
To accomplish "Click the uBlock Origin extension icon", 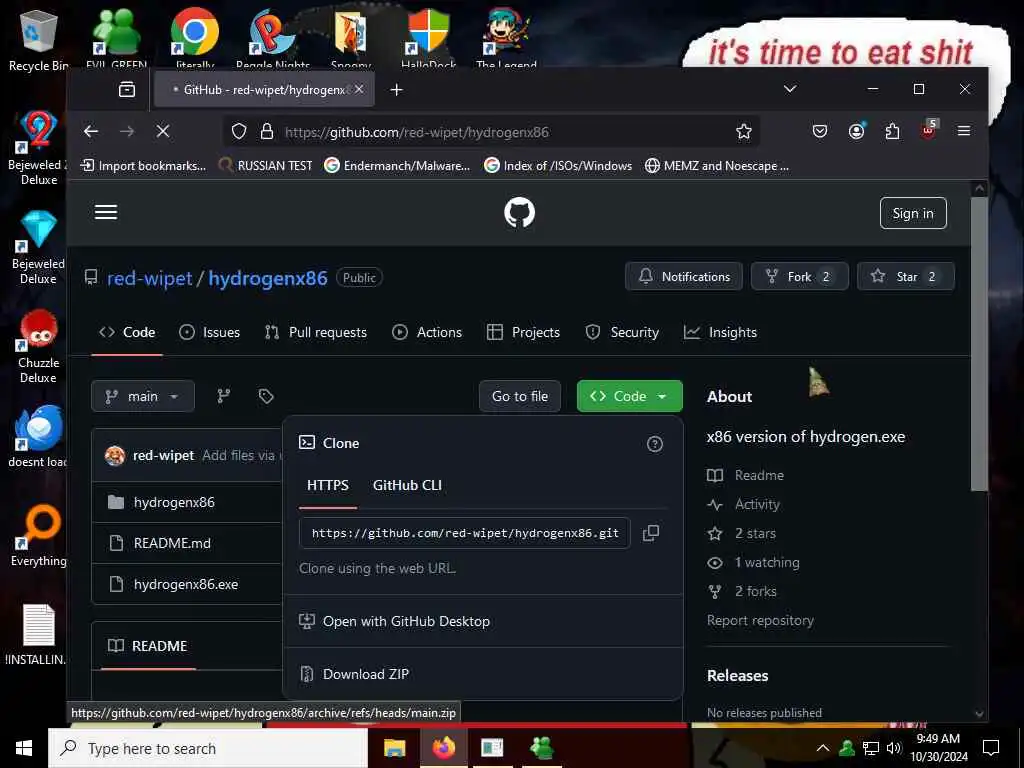I will point(928,131).
